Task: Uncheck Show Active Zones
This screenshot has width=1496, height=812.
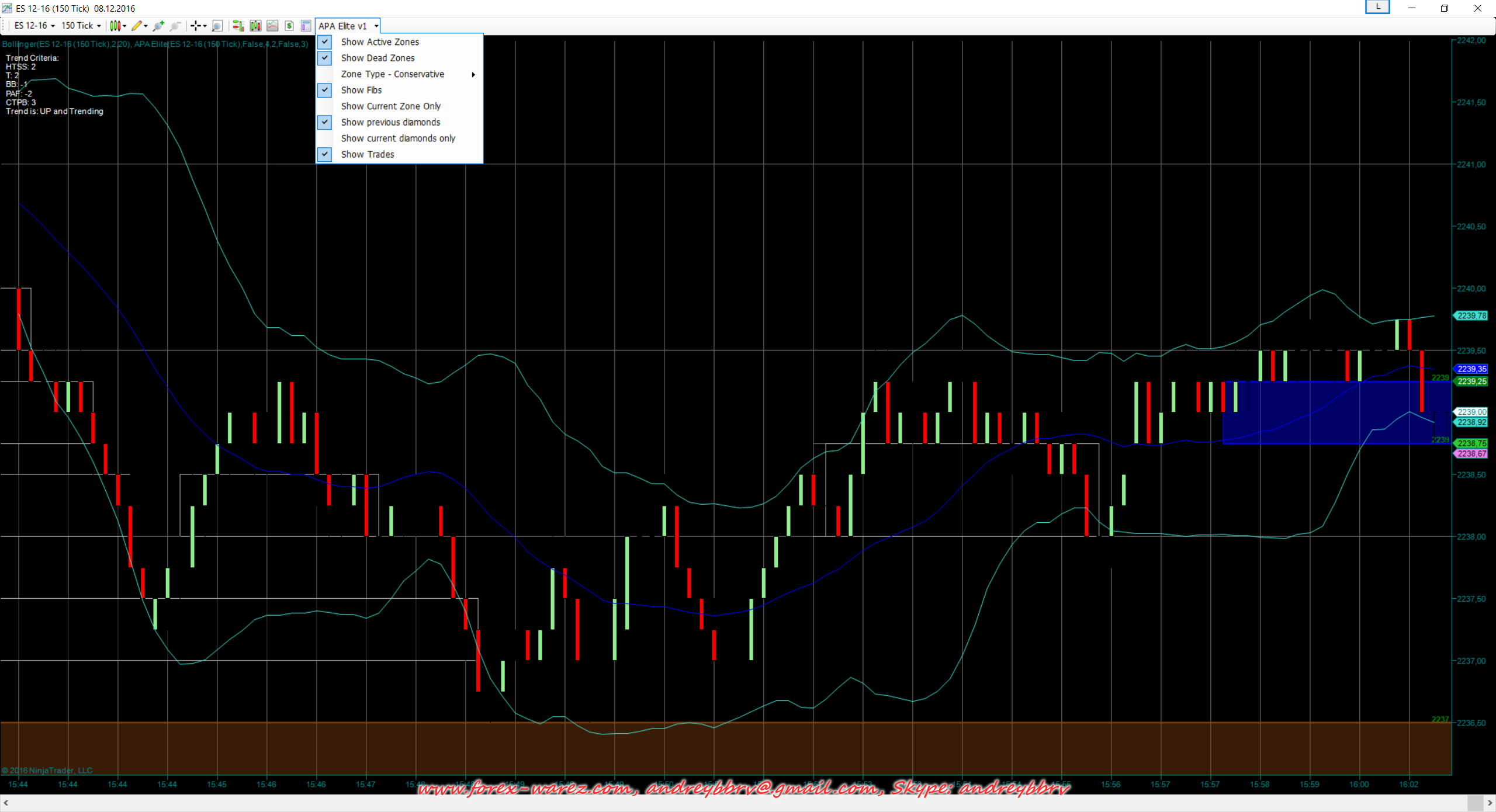Action: coord(380,42)
